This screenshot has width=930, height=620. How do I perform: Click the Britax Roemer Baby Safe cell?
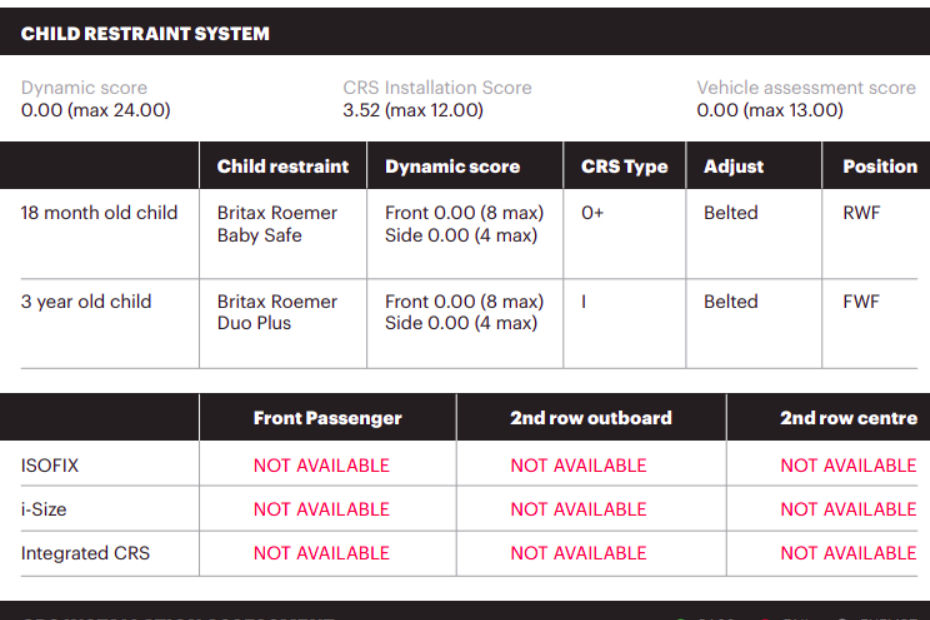coord(277,224)
